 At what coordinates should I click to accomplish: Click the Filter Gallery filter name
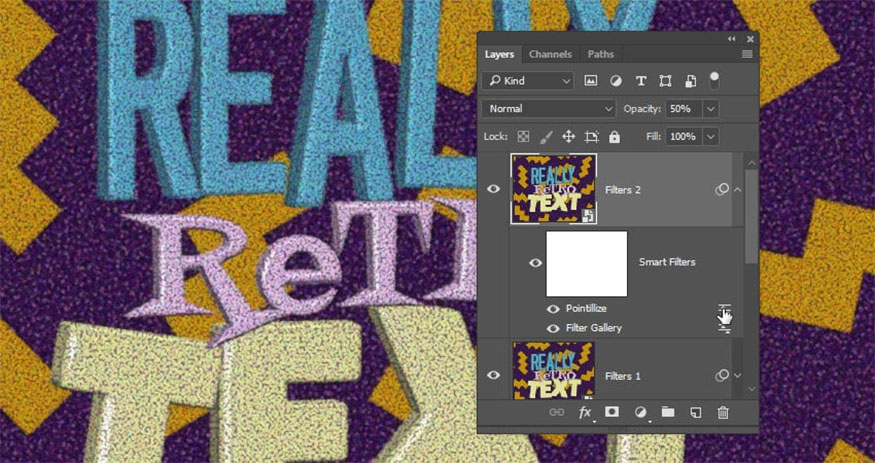594,329
